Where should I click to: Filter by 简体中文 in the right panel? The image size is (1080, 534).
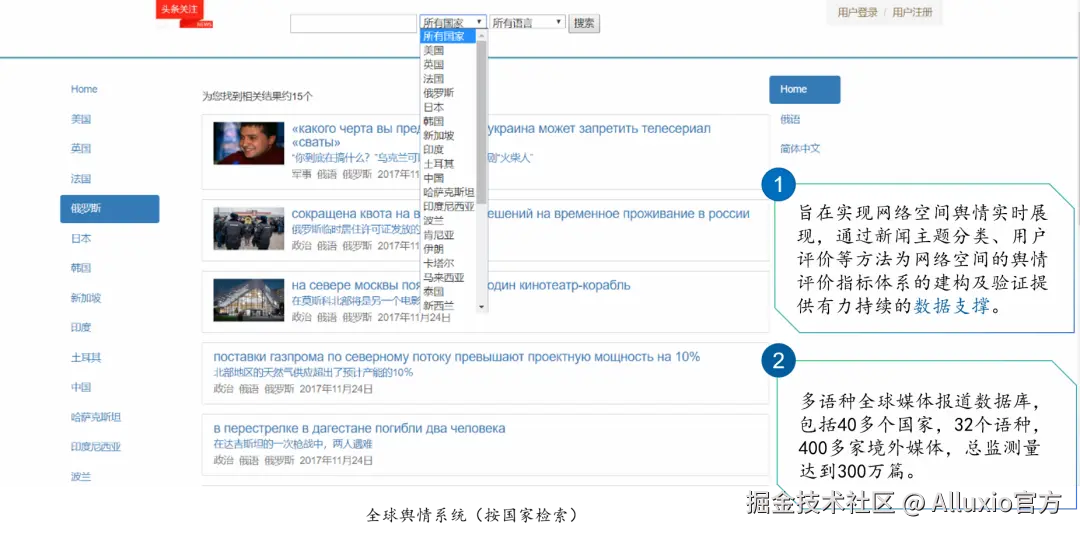[800, 148]
